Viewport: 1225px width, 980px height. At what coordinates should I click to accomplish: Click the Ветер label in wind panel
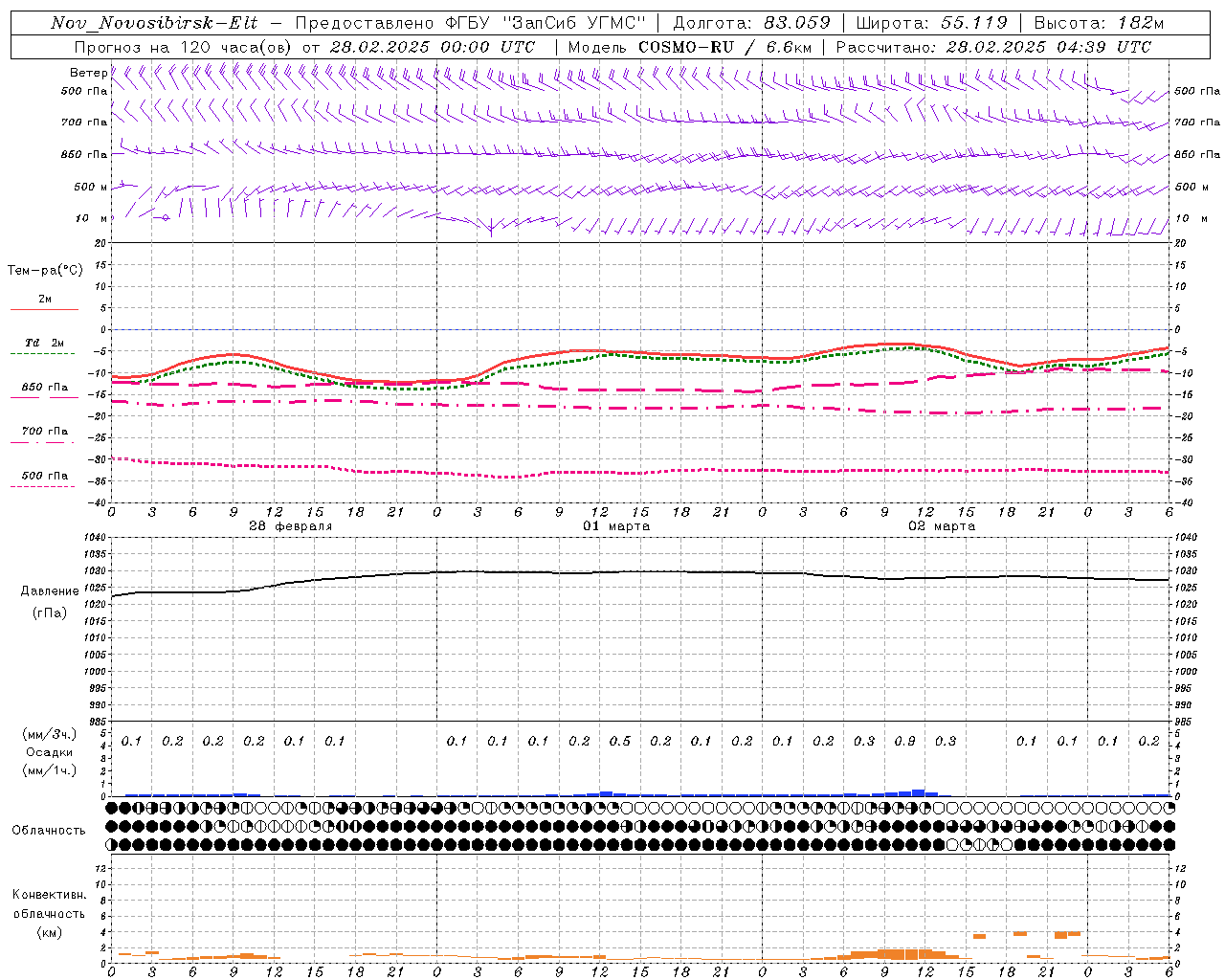pyautogui.click(x=88, y=73)
